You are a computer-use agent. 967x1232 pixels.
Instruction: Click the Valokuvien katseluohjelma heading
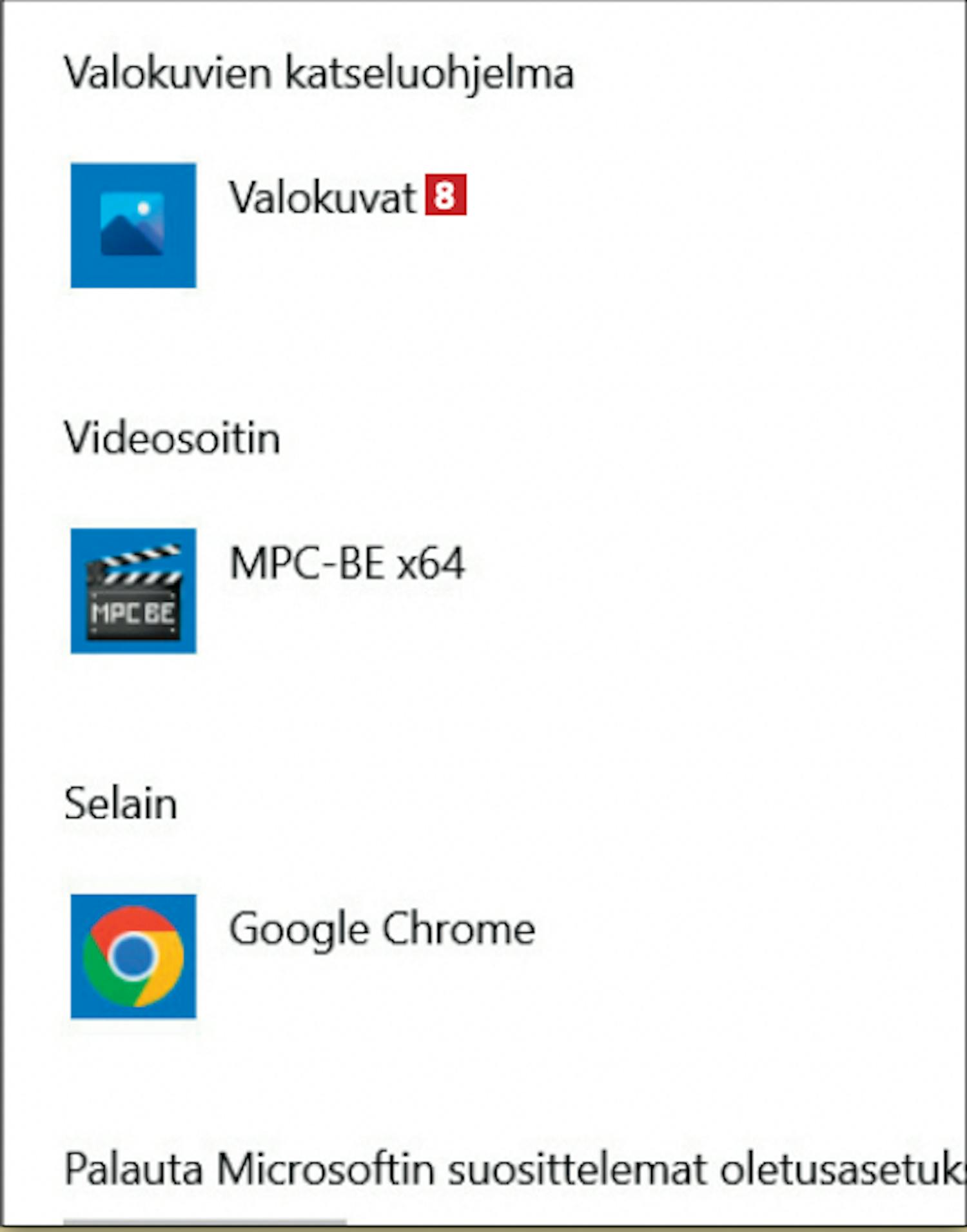click(319, 73)
